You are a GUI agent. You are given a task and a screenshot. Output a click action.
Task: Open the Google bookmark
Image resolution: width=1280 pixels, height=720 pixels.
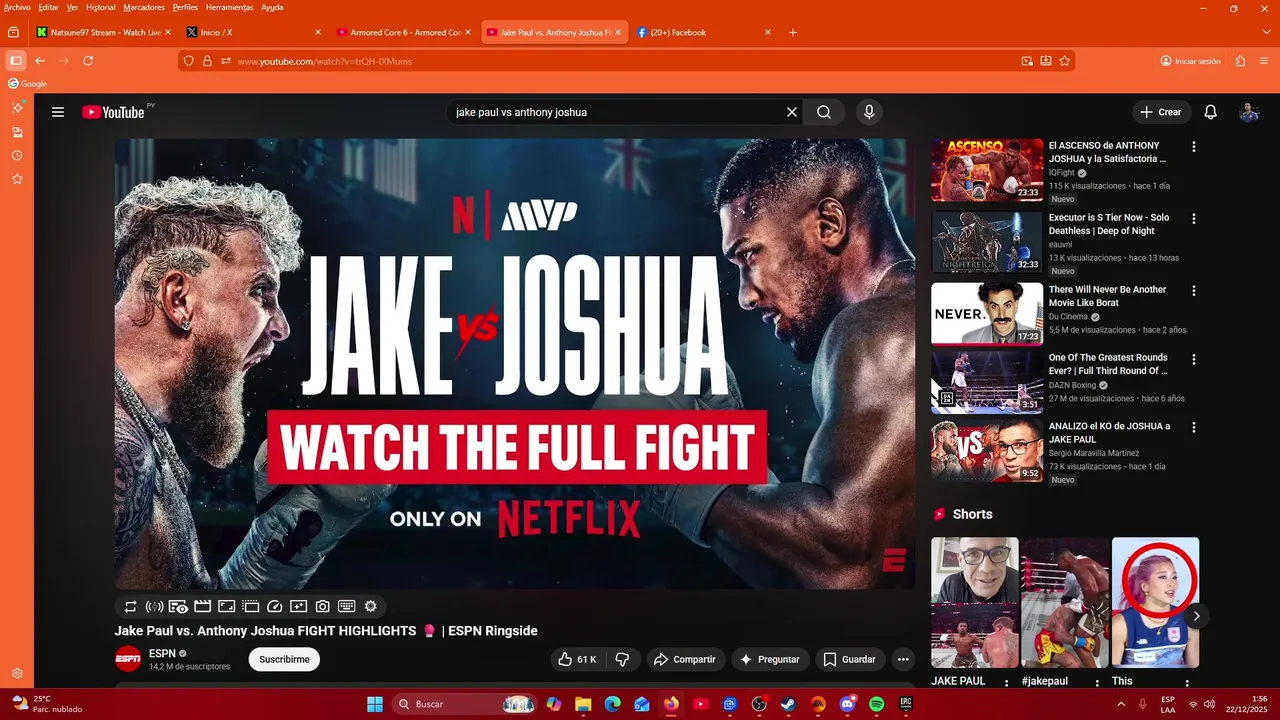28,84
